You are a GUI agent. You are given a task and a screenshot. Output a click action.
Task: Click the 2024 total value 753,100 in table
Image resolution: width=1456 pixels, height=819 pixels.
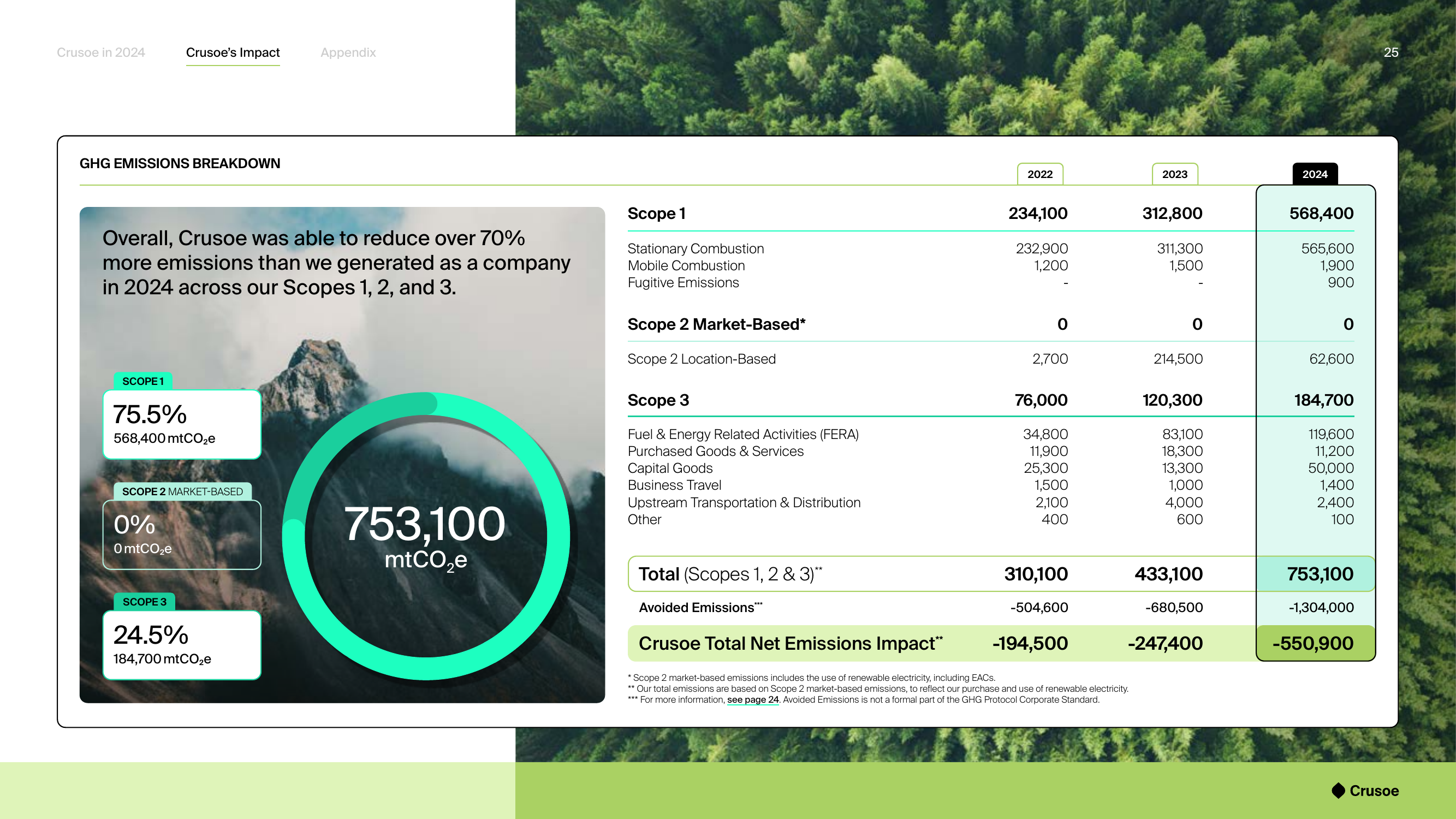(x=1320, y=574)
